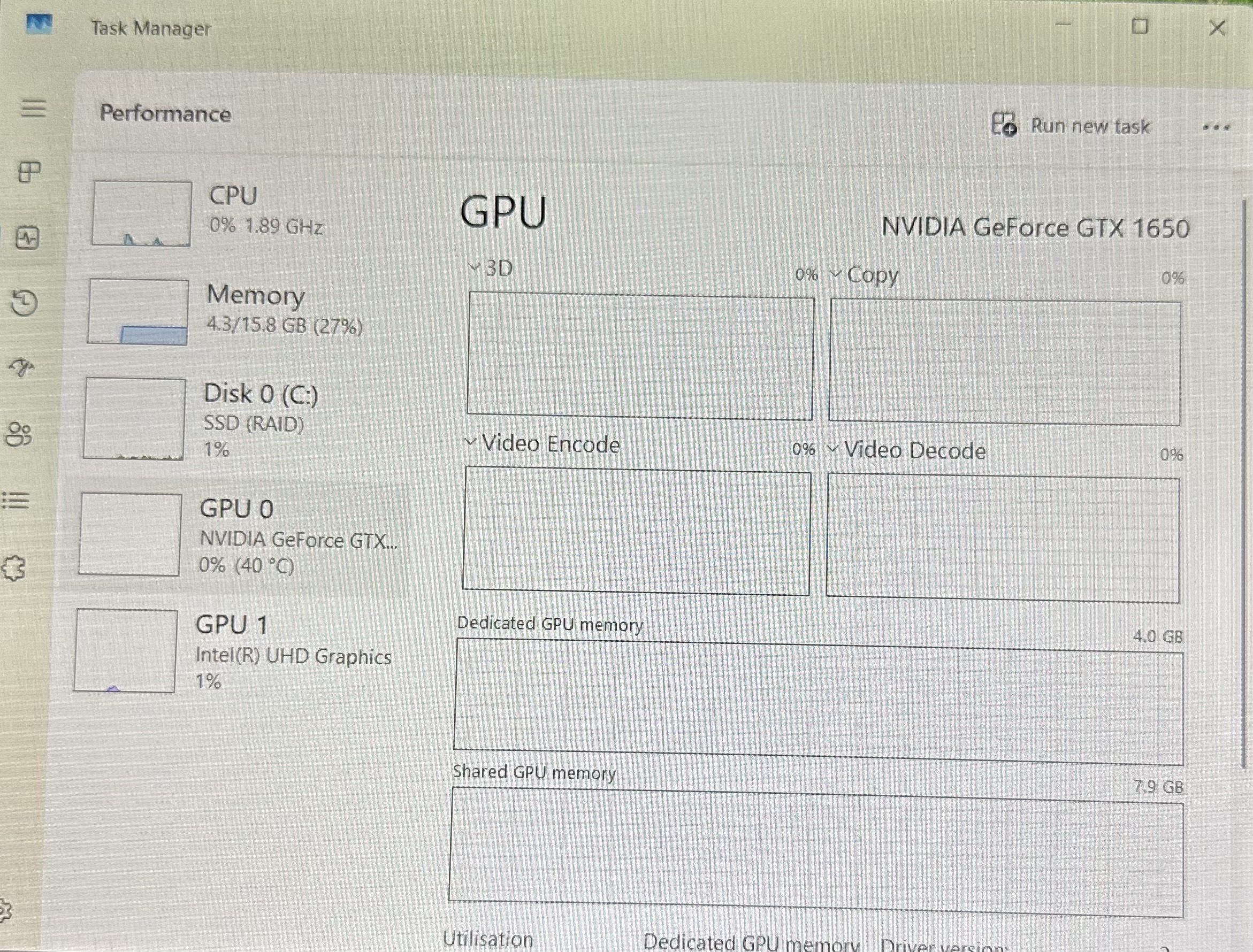1253x952 pixels.
Task: Open the Details page list icon
Action: click(16, 501)
